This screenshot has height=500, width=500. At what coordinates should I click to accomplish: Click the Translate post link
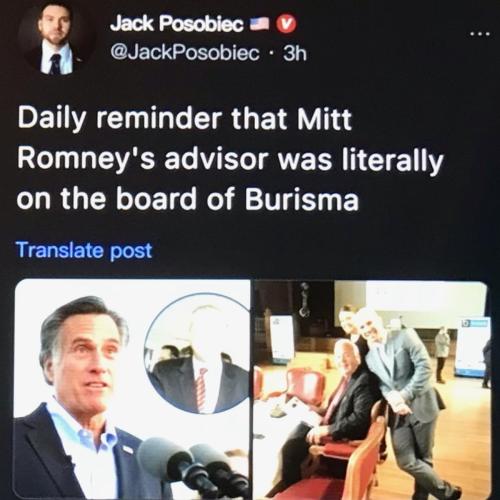pos(84,250)
